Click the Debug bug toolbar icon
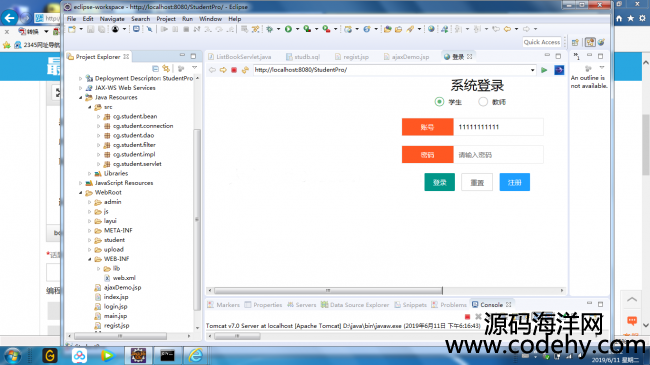The image size is (650, 365). 269,29
